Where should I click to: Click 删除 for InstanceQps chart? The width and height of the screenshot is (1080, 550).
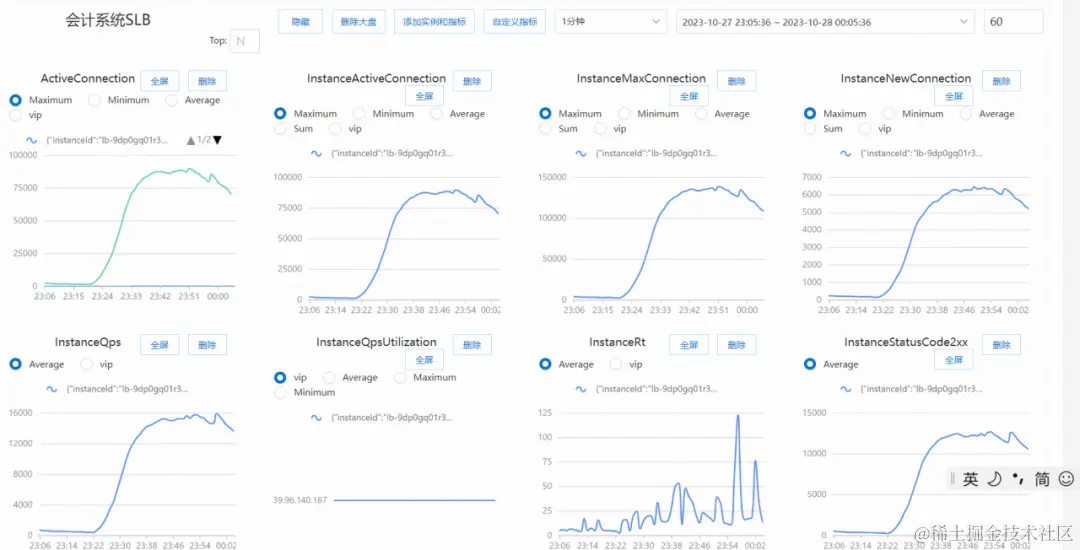pyautogui.click(x=207, y=345)
